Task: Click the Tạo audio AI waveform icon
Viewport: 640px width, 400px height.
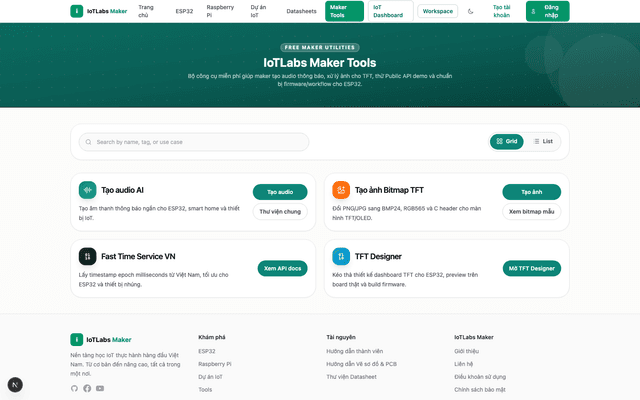Action: pos(87,190)
